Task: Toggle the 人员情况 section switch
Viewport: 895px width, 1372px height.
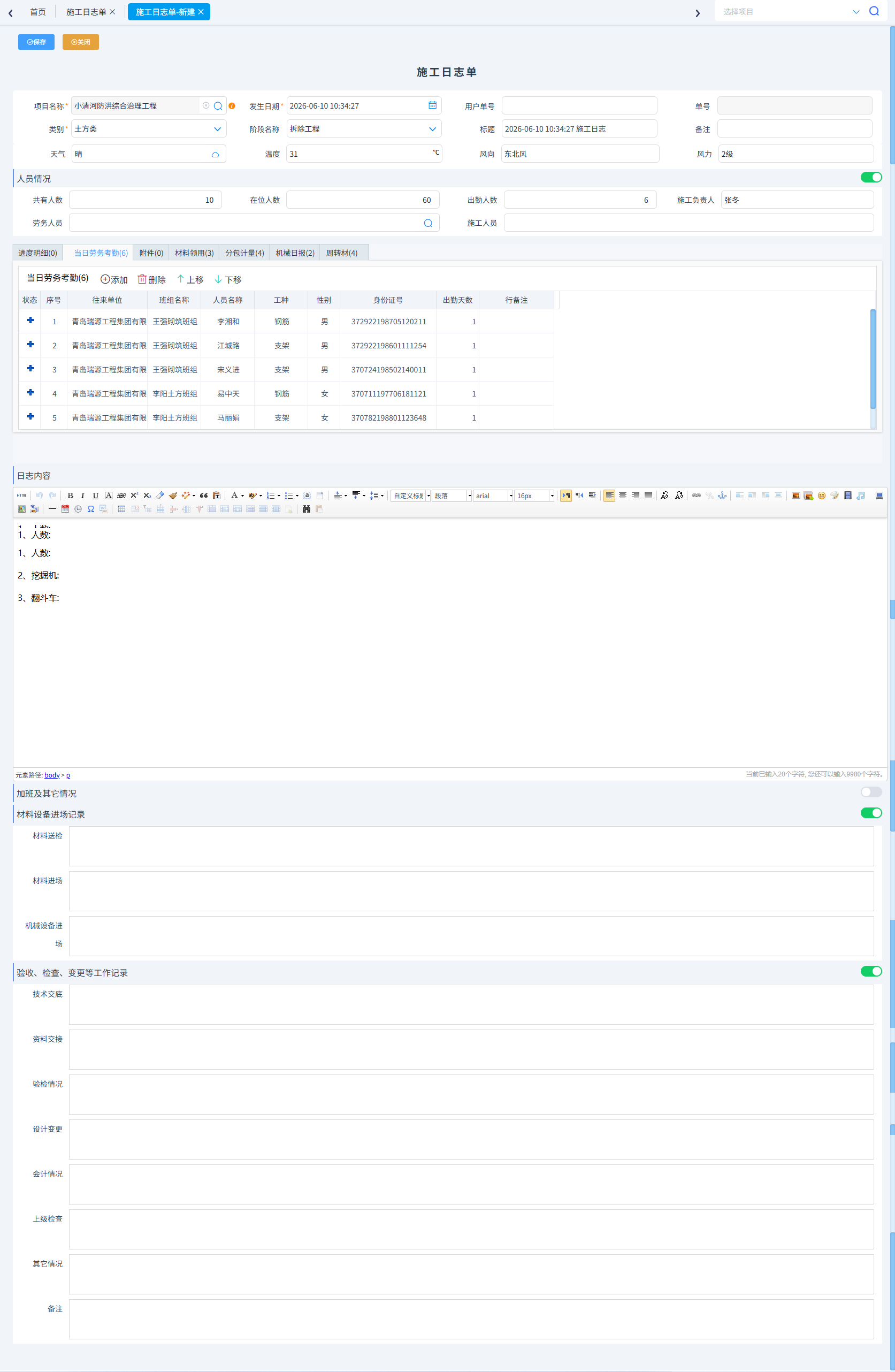Action: click(x=871, y=178)
